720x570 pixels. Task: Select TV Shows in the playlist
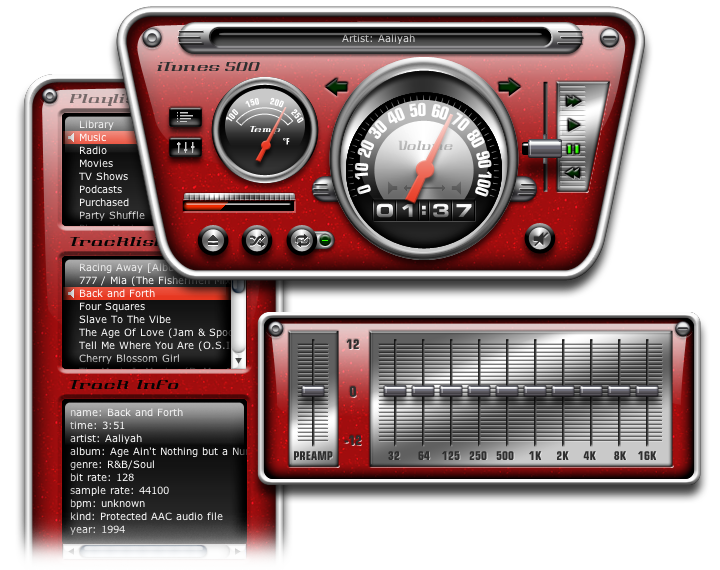tap(104, 176)
